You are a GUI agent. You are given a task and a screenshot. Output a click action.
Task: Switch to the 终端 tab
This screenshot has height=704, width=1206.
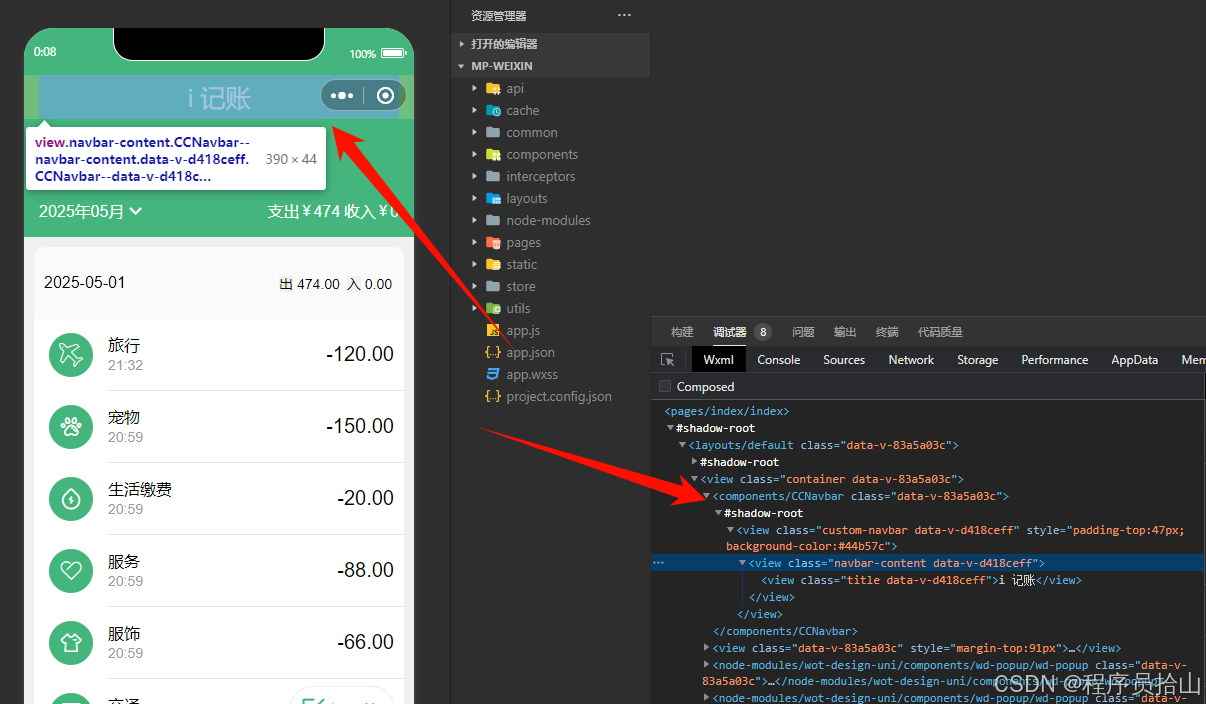(x=887, y=332)
